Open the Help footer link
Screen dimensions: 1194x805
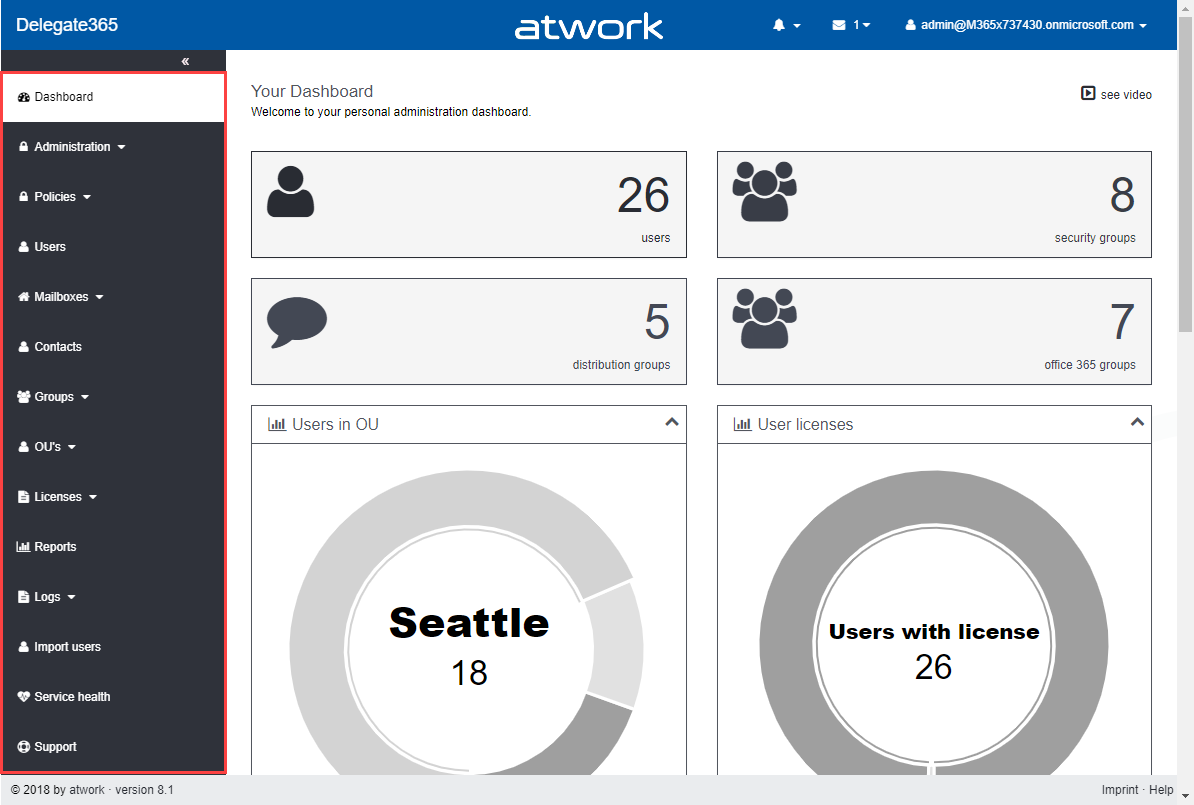click(1160, 790)
